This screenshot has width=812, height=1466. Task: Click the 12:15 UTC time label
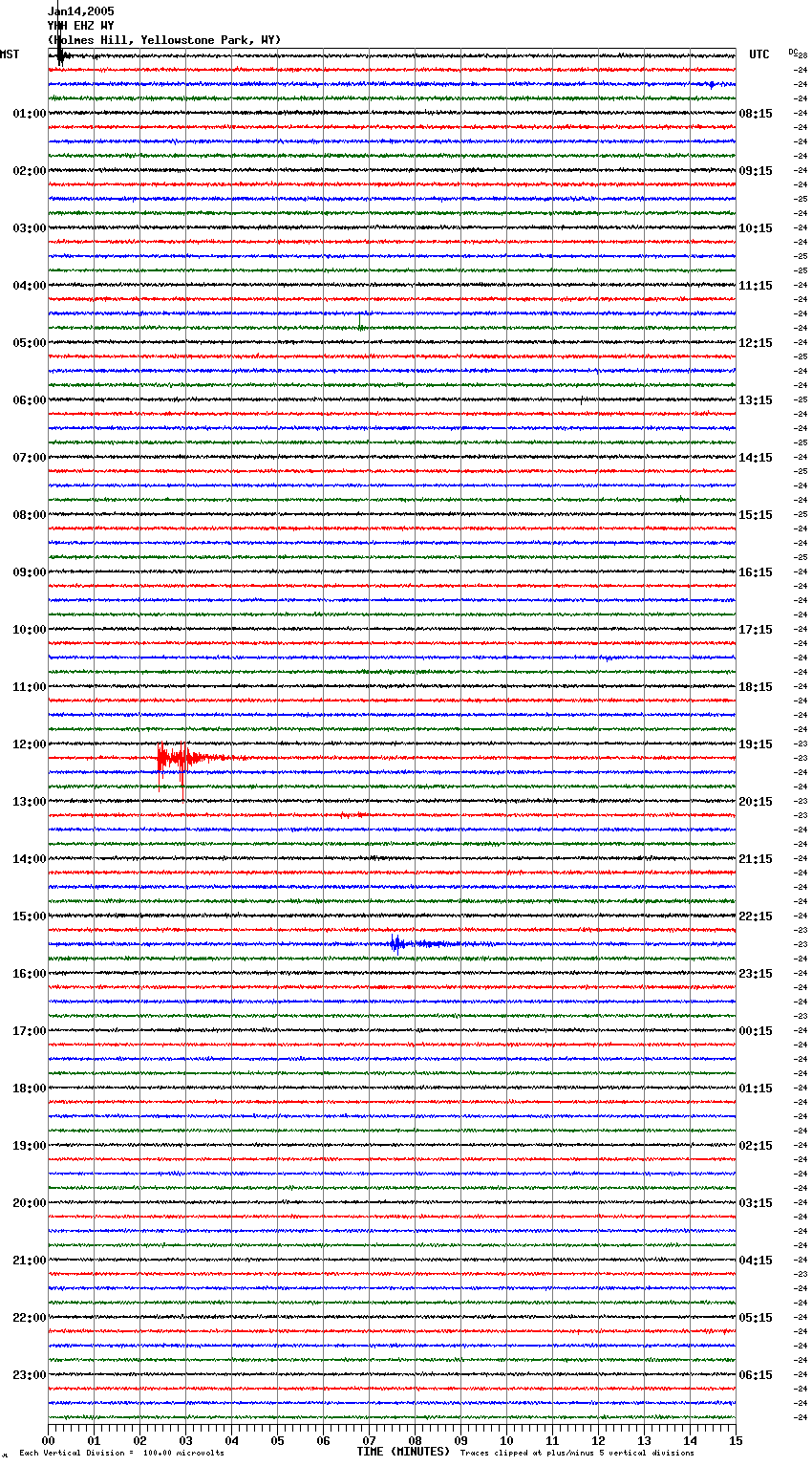[755, 343]
